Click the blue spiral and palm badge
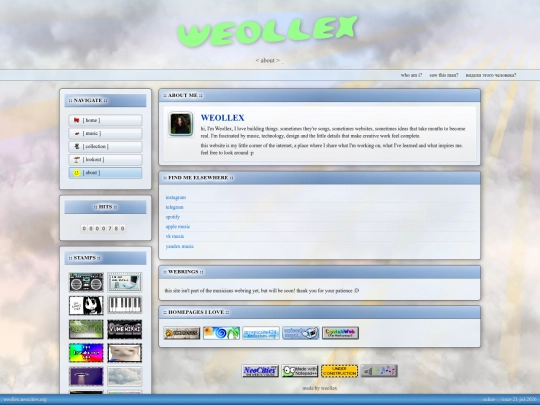 tap(221, 333)
